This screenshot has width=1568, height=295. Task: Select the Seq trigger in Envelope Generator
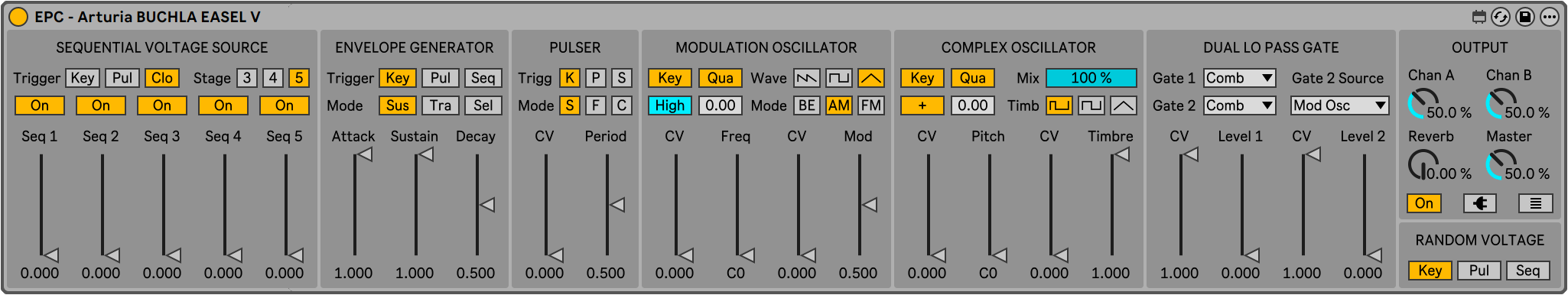click(x=483, y=78)
